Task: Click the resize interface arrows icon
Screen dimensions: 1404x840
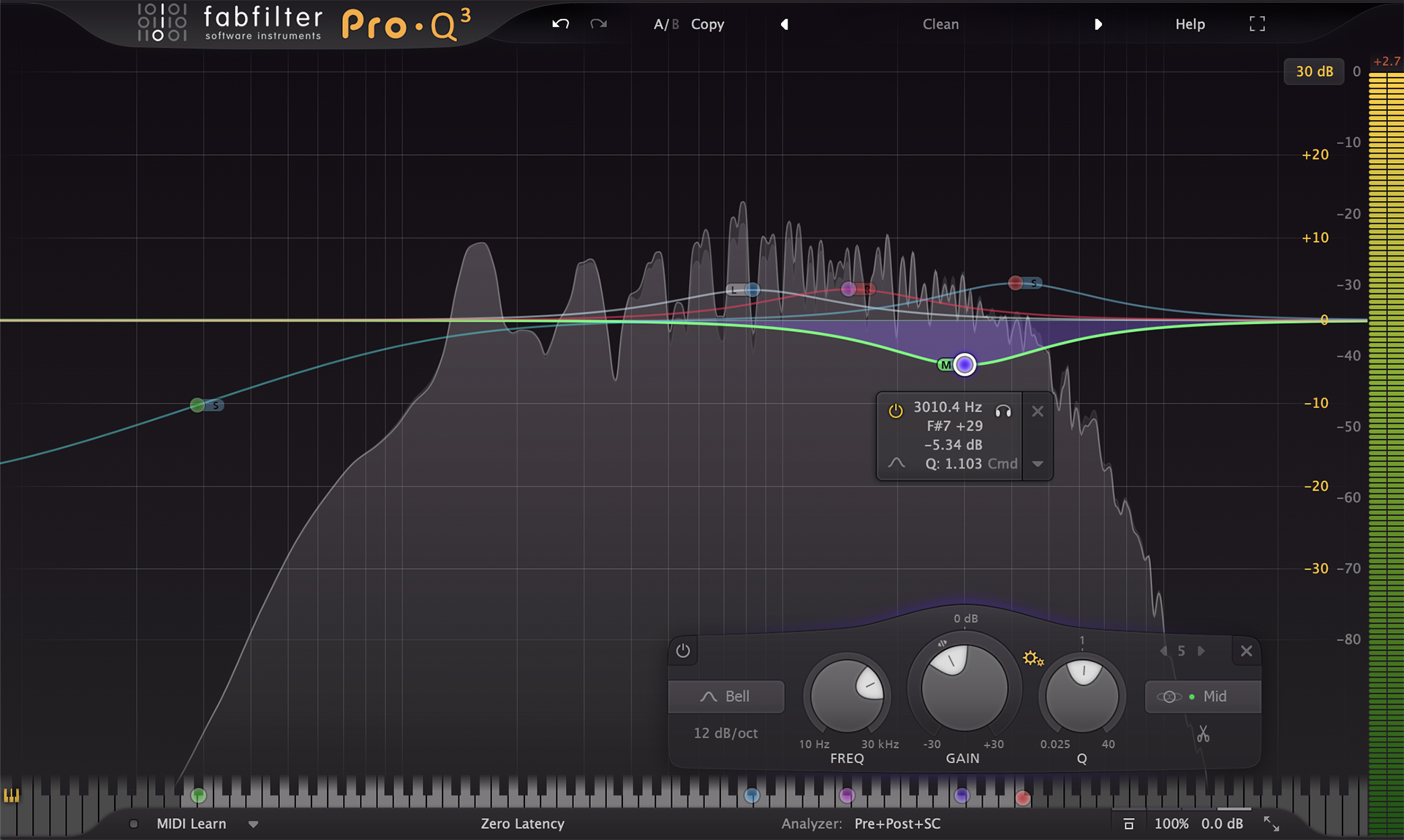Action: 1272,824
